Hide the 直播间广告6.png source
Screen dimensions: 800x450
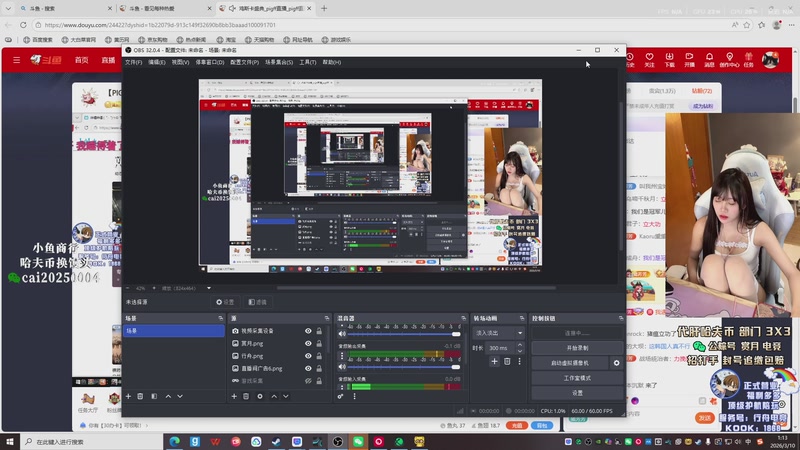point(308,368)
